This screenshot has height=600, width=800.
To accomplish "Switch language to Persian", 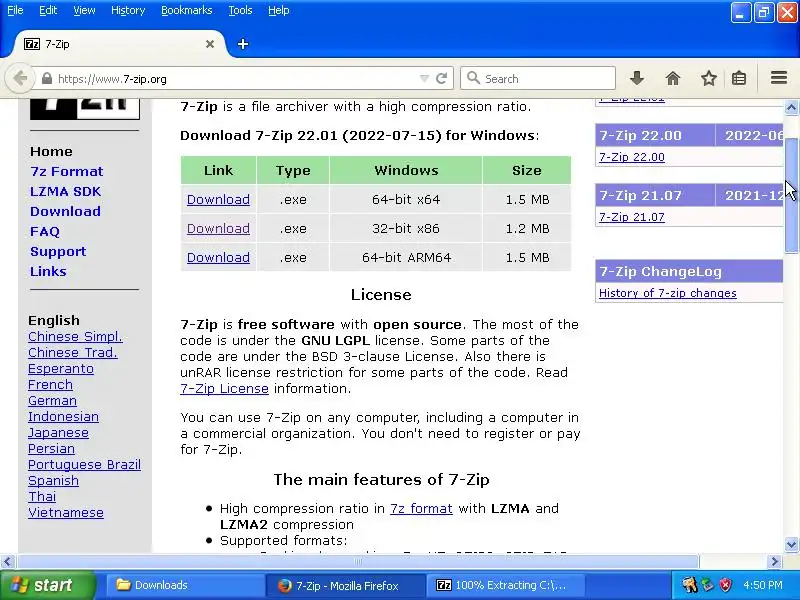I will click(52, 449).
